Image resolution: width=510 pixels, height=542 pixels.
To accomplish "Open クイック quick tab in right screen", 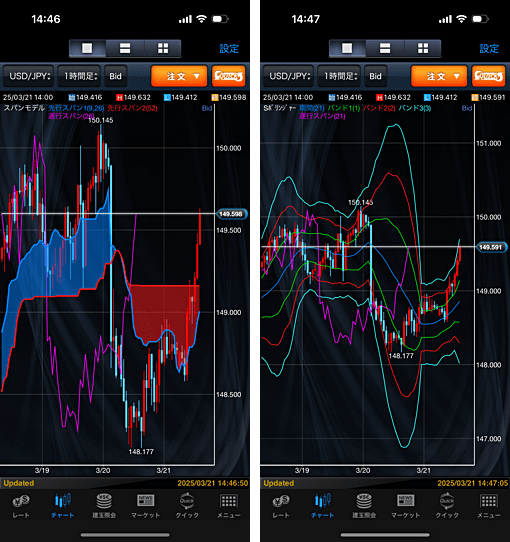I will pos(447,506).
